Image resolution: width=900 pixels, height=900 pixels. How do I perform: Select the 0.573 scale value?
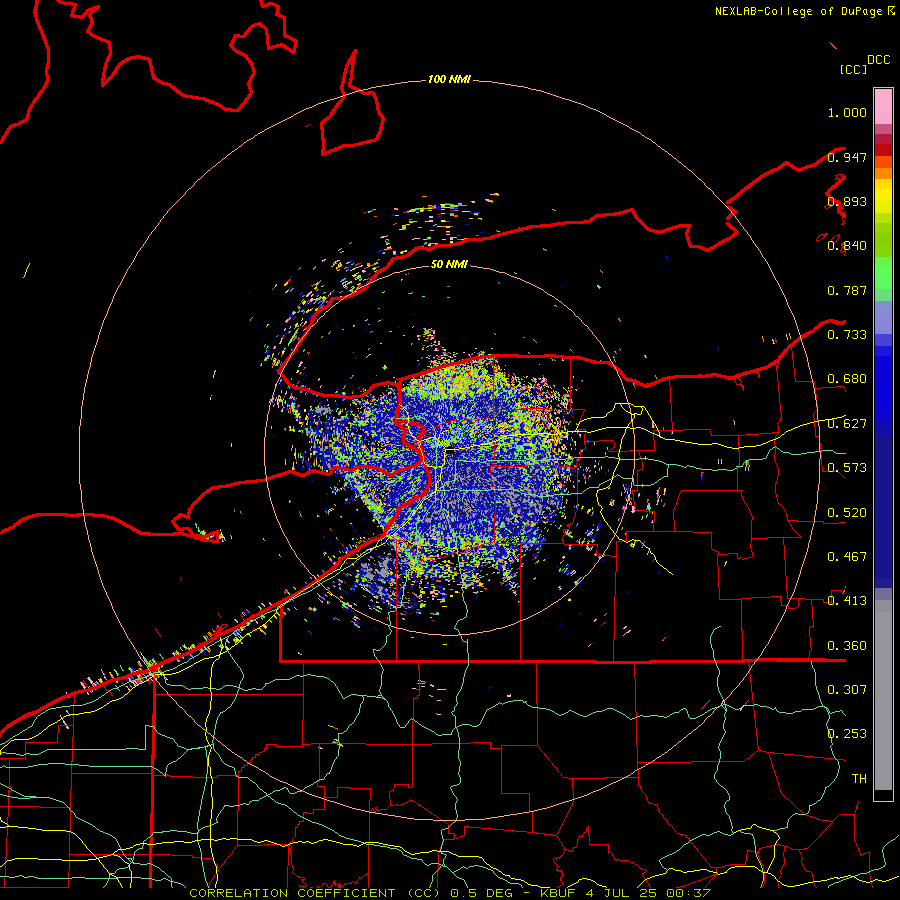(x=847, y=468)
